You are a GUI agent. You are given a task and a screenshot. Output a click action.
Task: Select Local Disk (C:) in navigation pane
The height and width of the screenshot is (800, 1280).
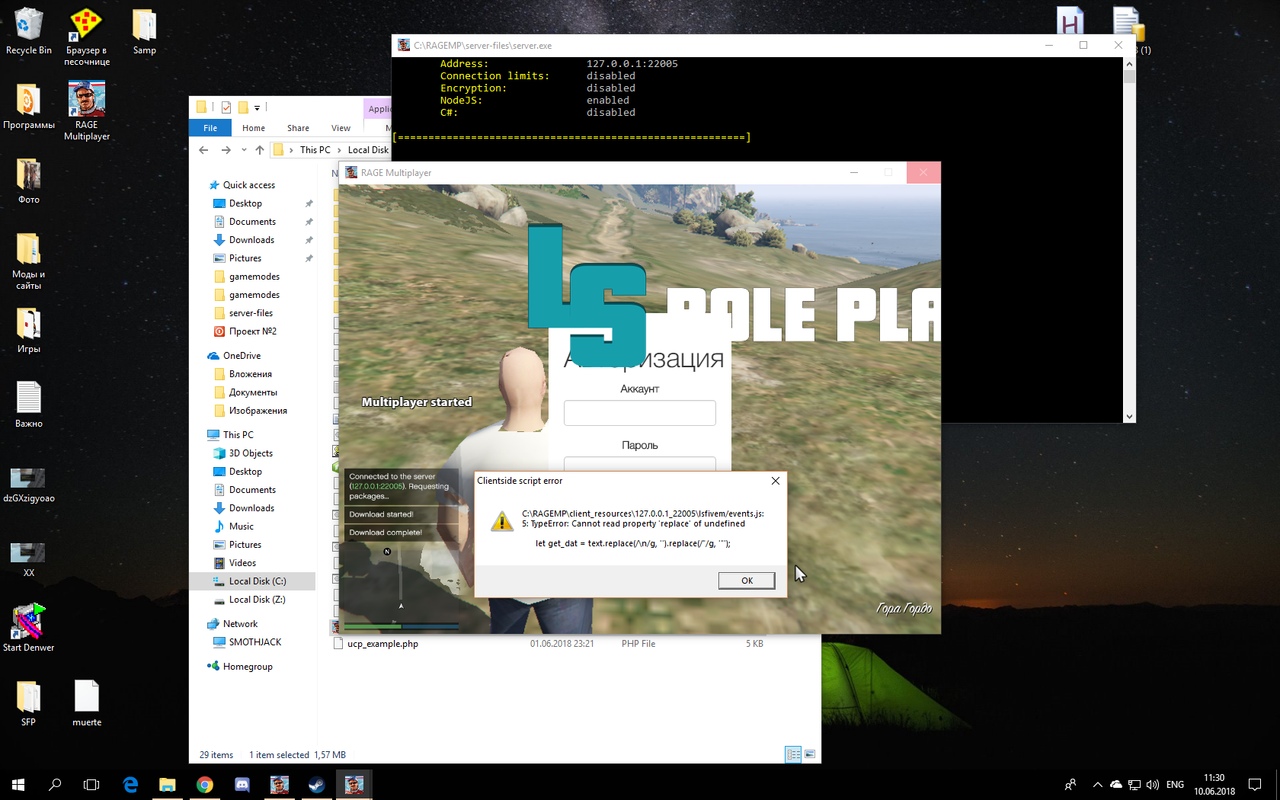point(257,581)
